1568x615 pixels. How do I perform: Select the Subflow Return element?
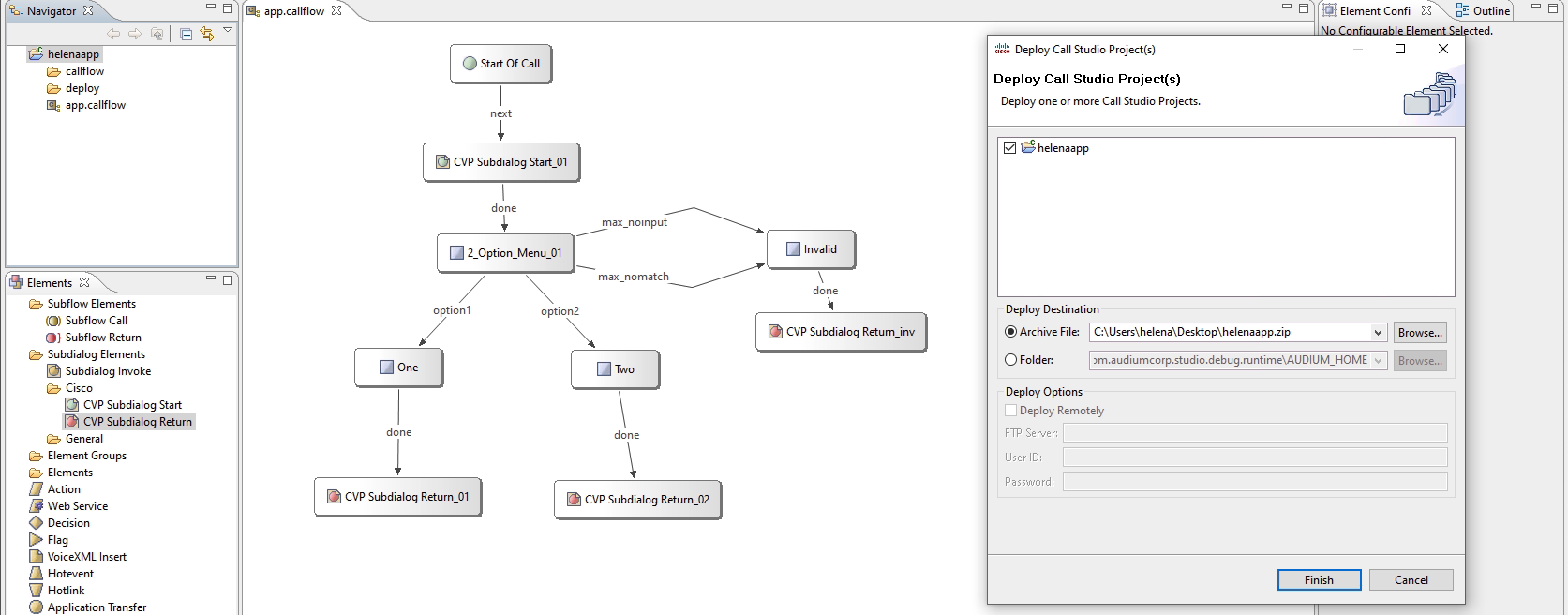[x=94, y=337]
